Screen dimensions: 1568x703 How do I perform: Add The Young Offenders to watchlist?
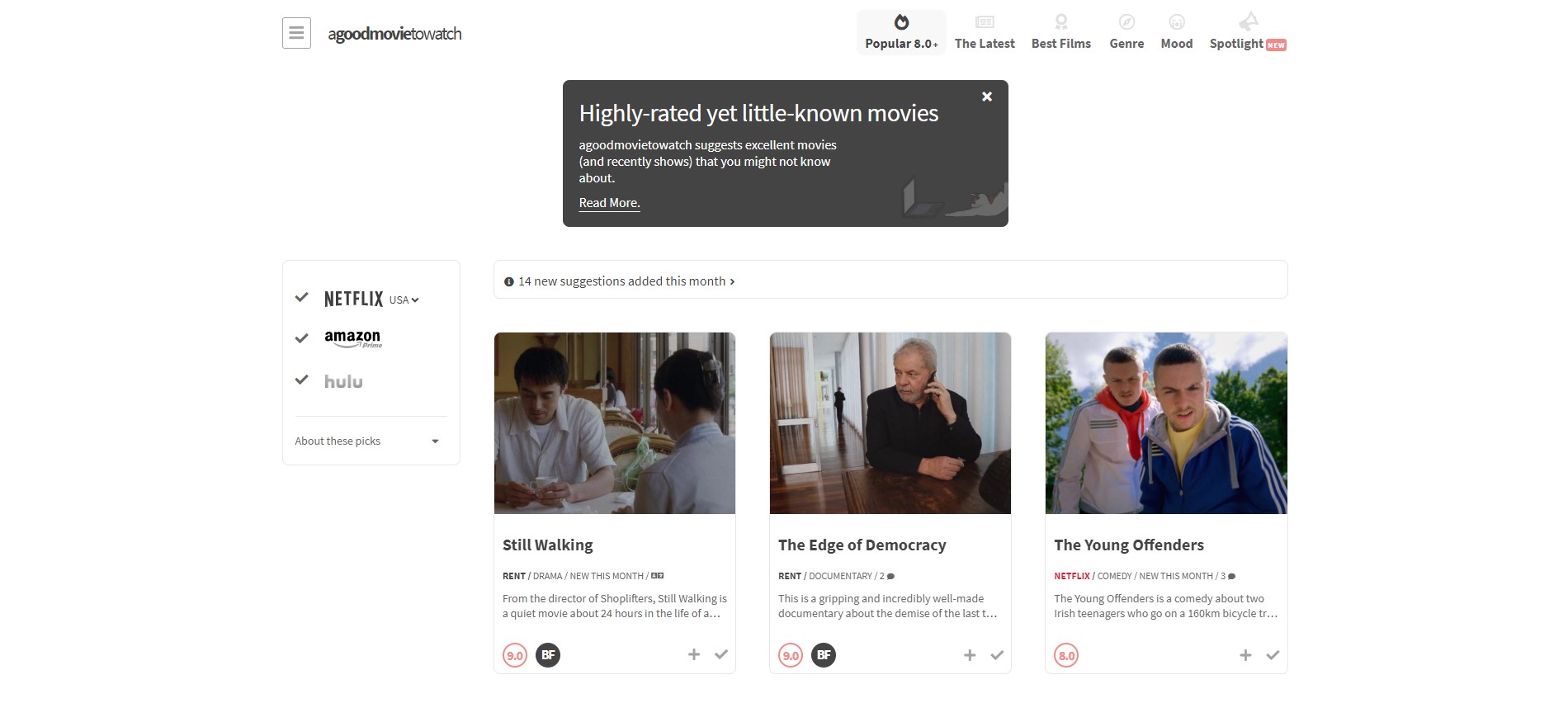click(x=1245, y=655)
